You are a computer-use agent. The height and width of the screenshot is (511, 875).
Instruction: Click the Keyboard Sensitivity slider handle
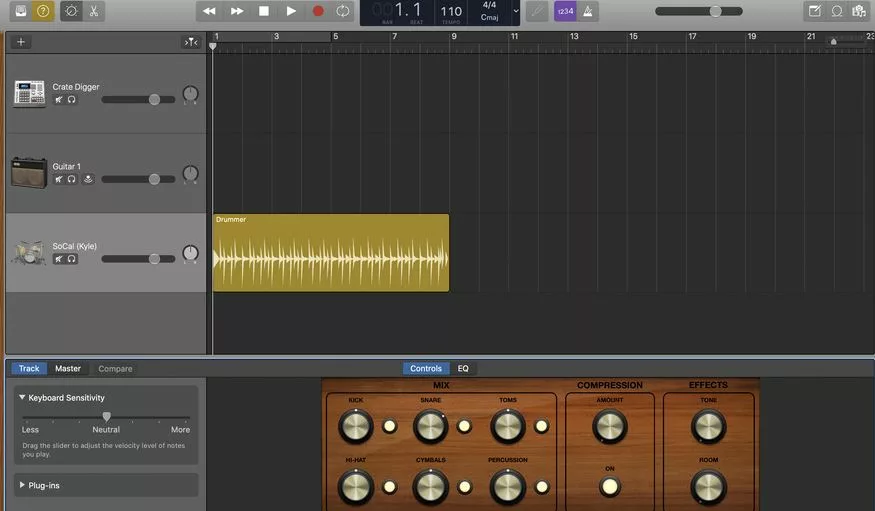coord(106,417)
